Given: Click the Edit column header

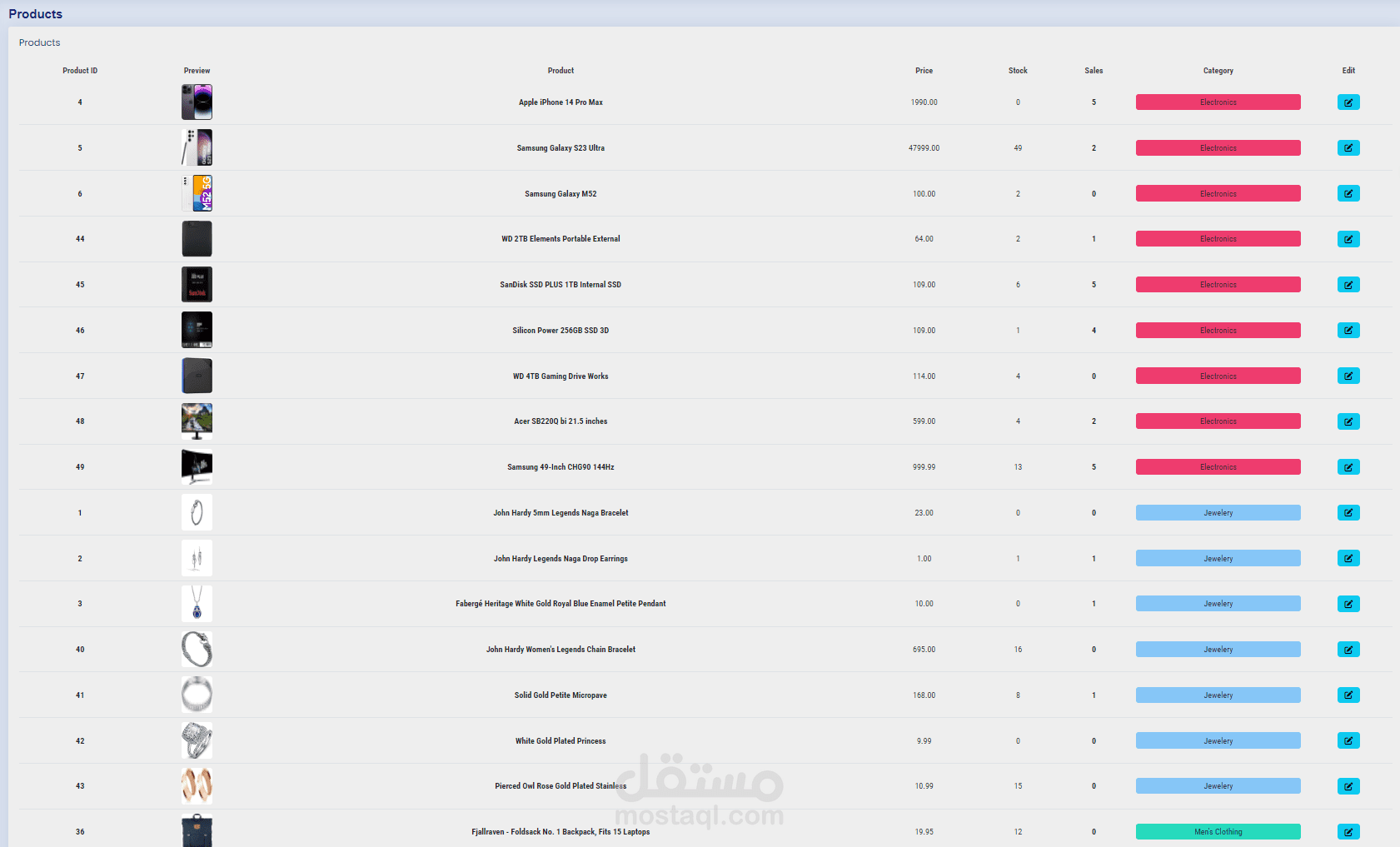Looking at the screenshot, I should click(1348, 71).
